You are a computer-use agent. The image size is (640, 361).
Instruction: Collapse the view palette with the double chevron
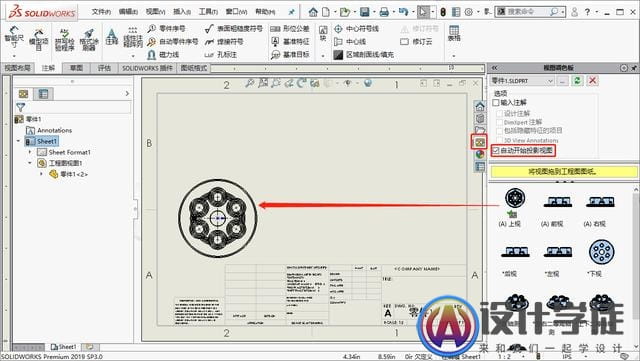click(x=494, y=68)
